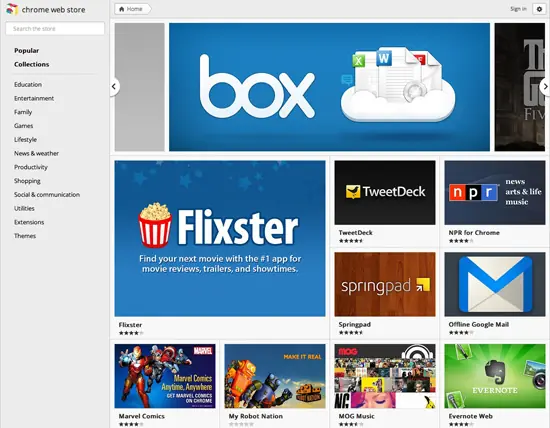Click the TweetDeck title under its tile
The width and height of the screenshot is (550, 428).
(355, 233)
